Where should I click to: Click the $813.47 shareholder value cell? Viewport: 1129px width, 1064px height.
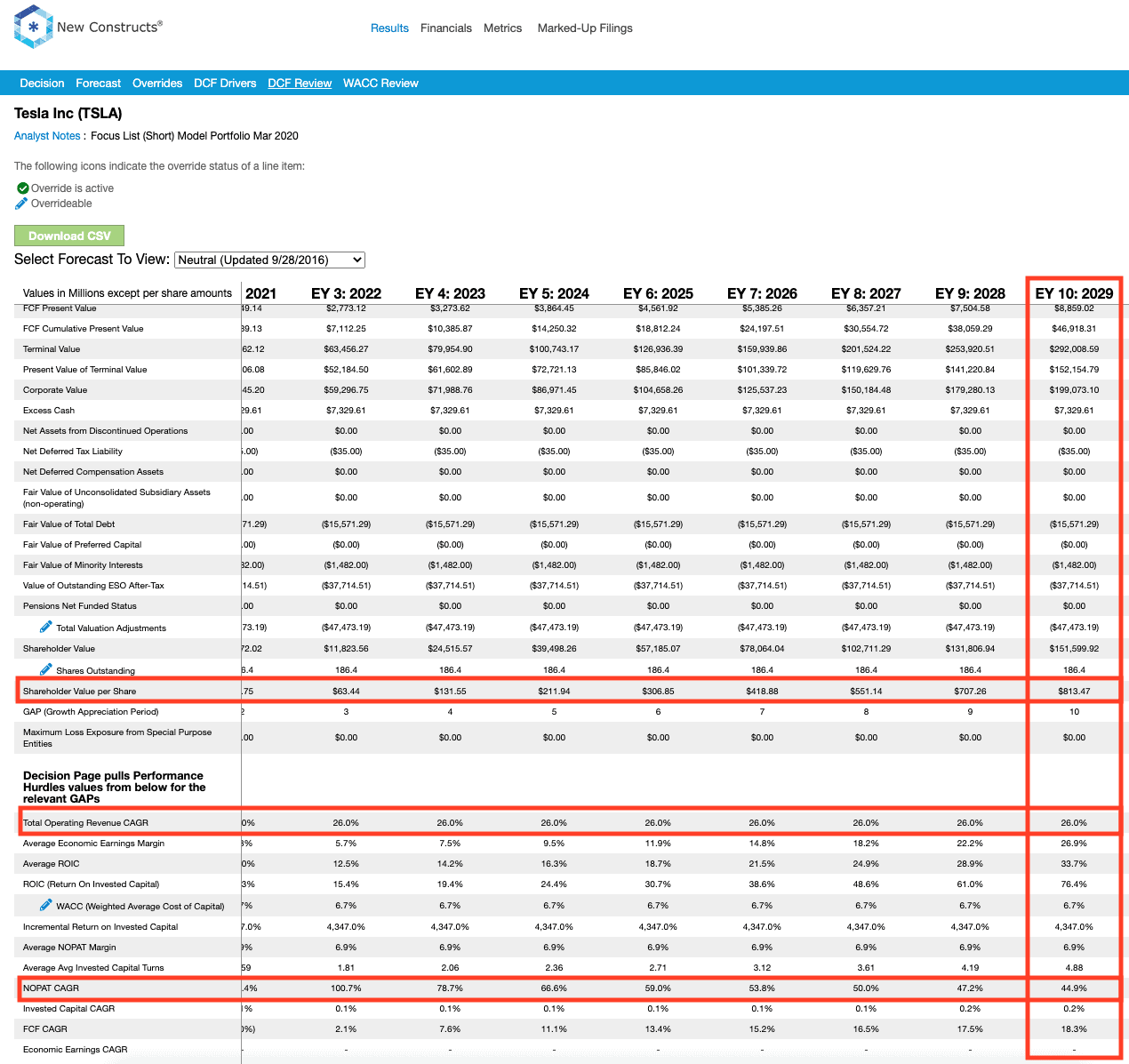[x=1074, y=692]
